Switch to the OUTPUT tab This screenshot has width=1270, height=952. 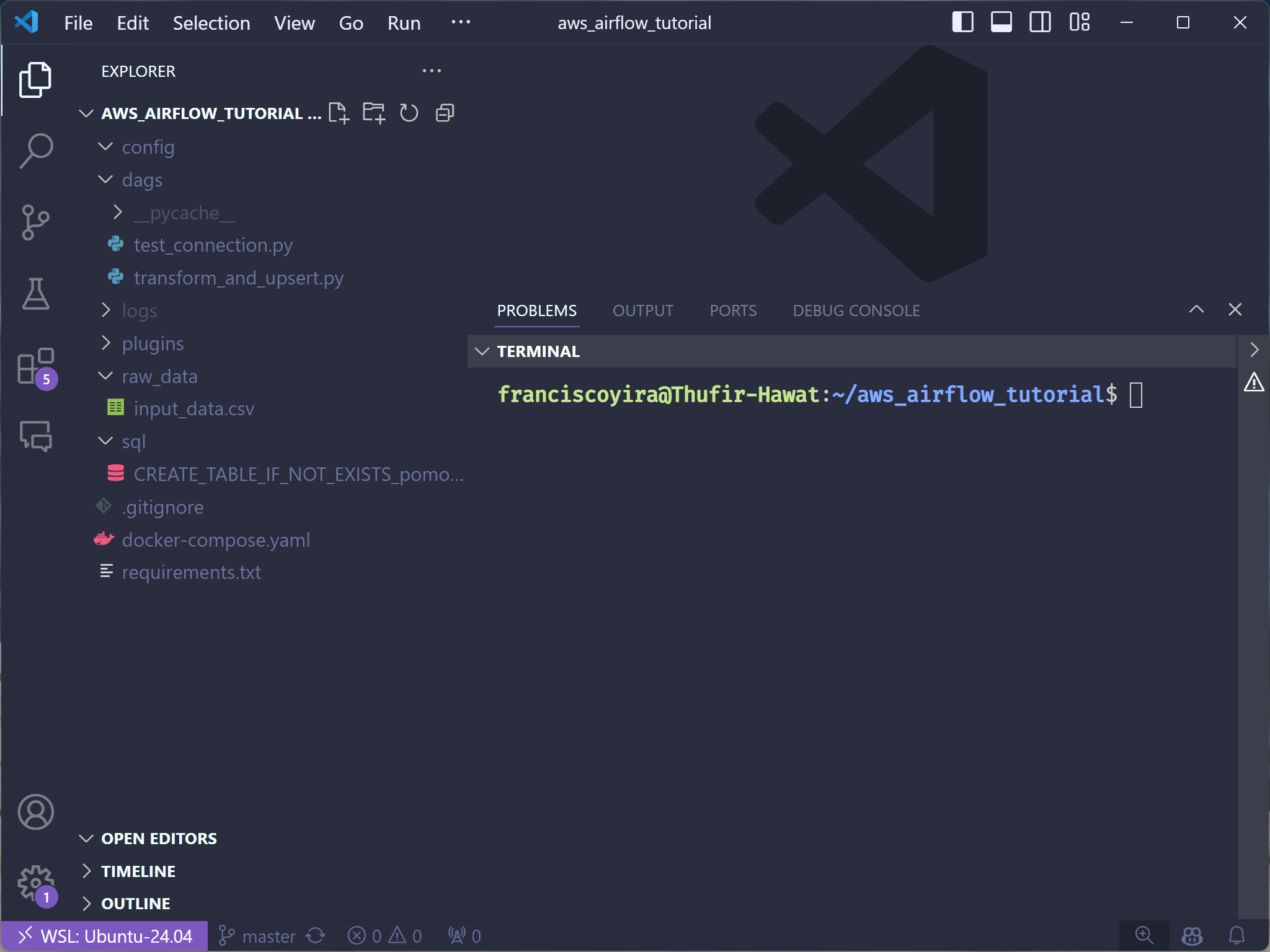642,310
